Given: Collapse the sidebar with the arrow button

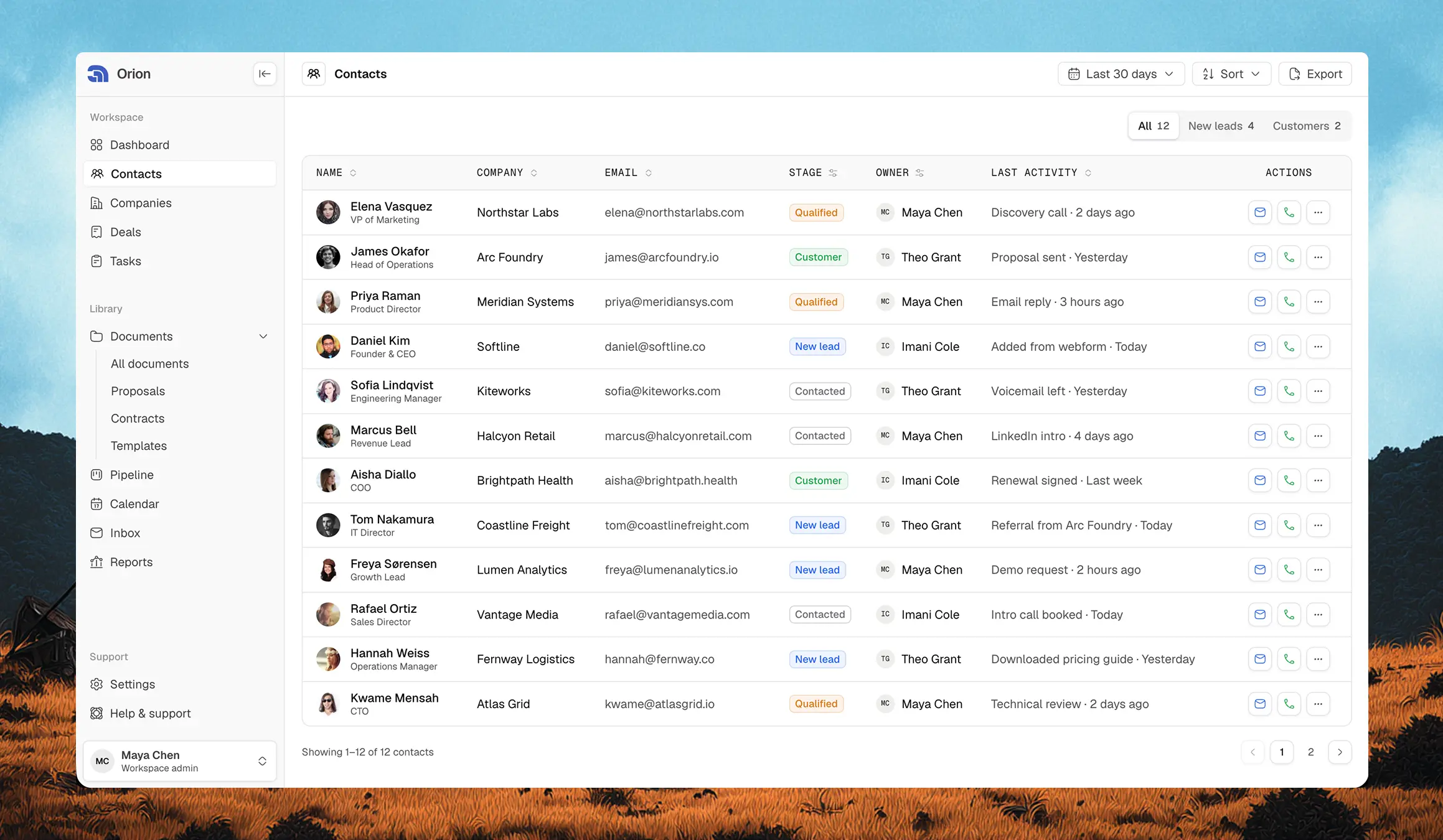Looking at the screenshot, I should click(x=265, y=74).
